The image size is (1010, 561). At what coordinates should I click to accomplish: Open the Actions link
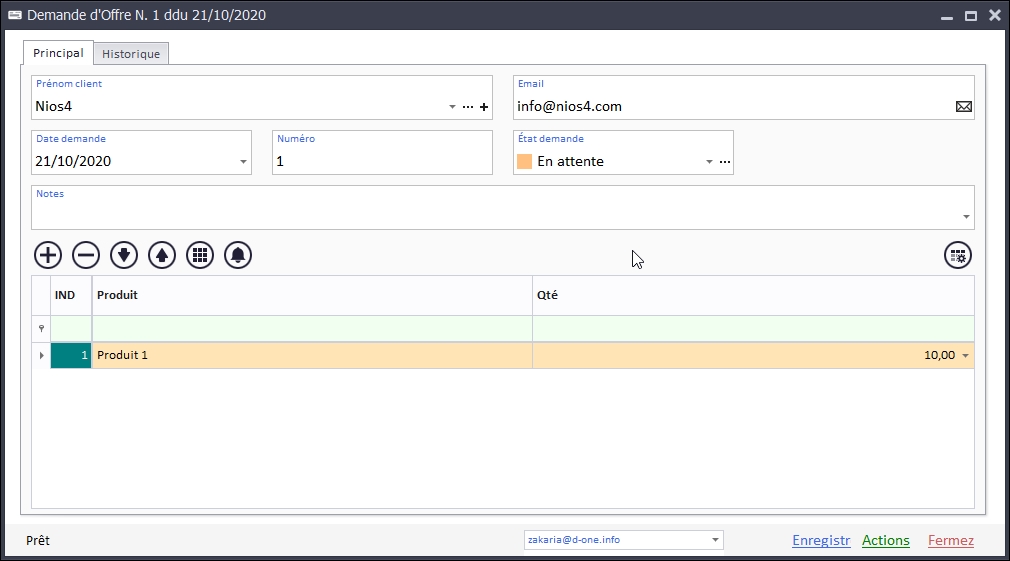[x=885, y=540]
